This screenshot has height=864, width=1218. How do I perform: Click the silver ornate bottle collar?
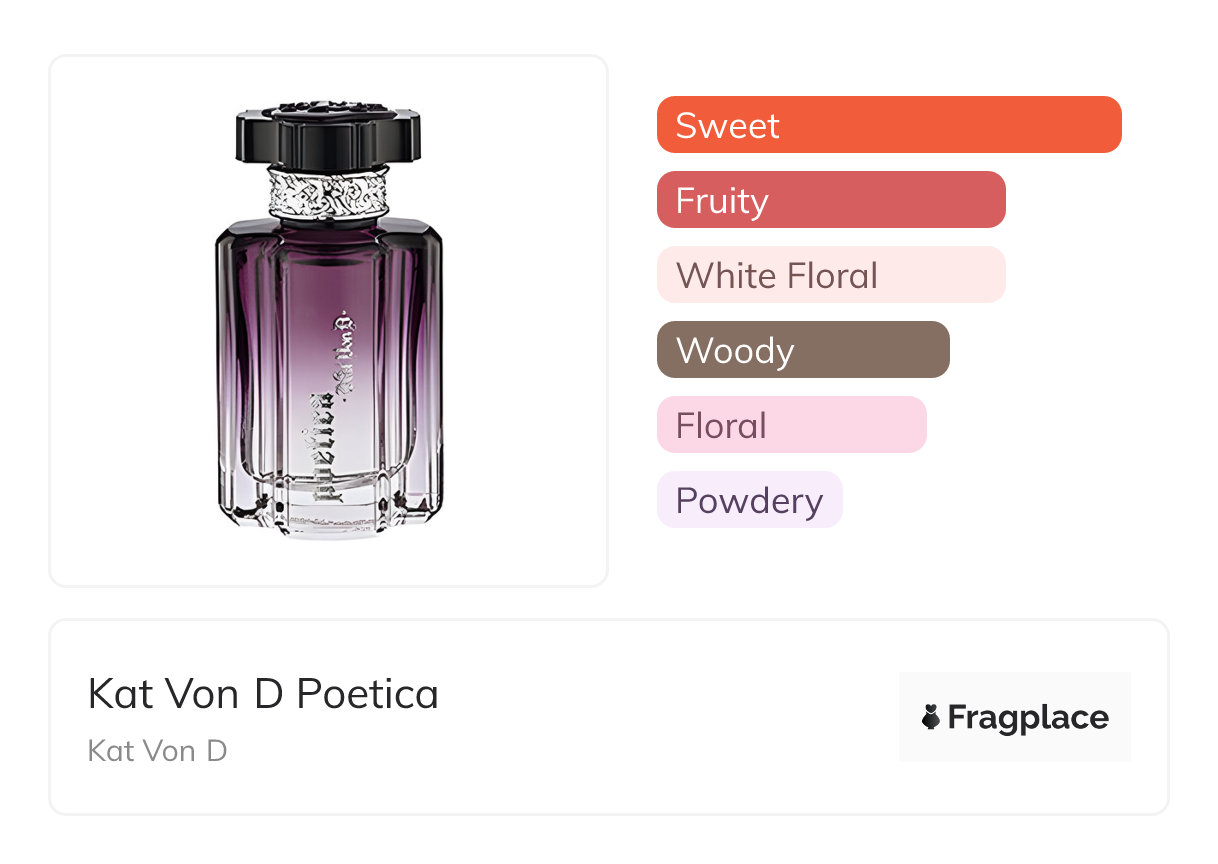[x=328, y=192]
